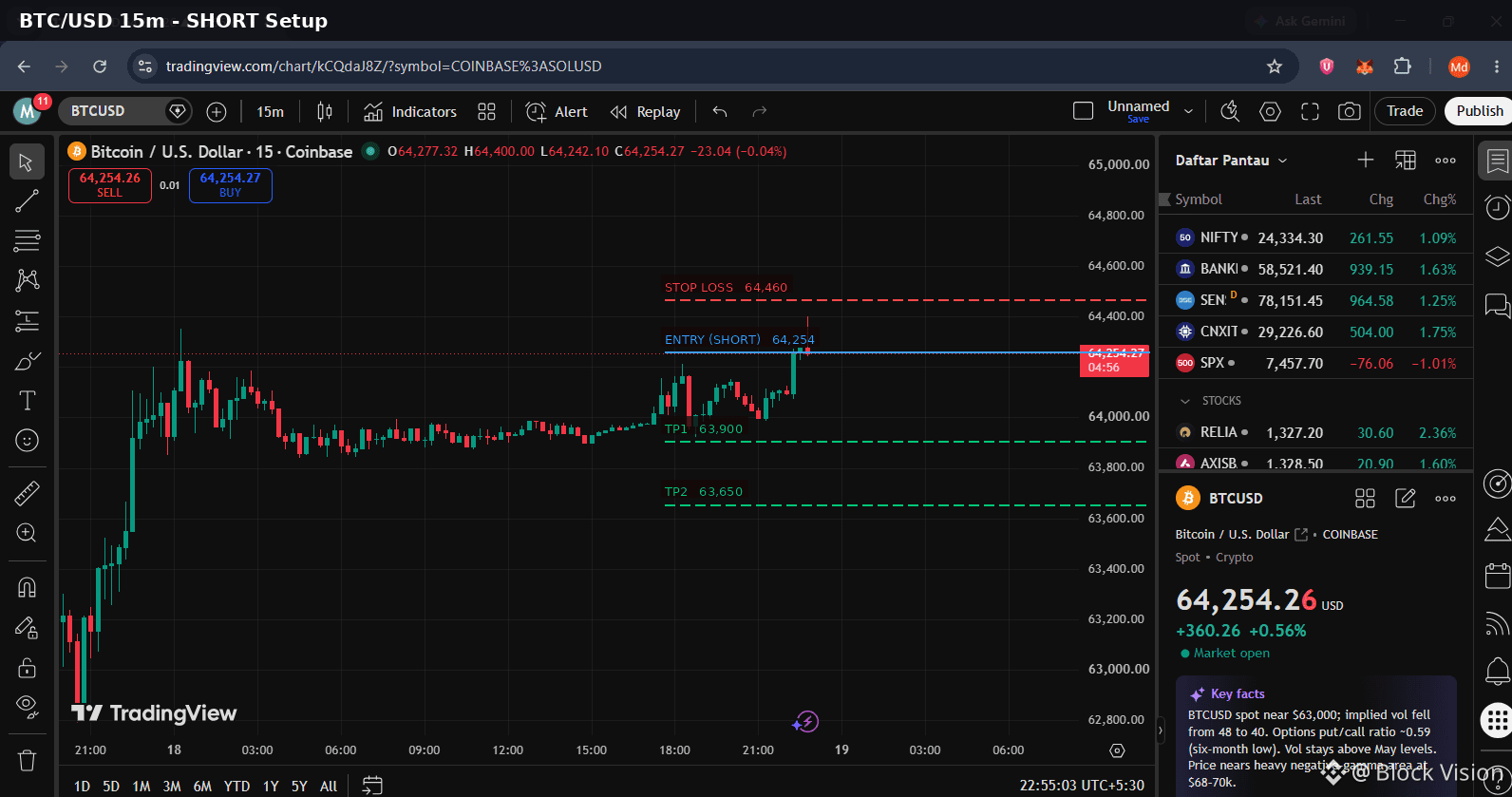
Task: Click the Trade button
Action: pos(1405,111)
